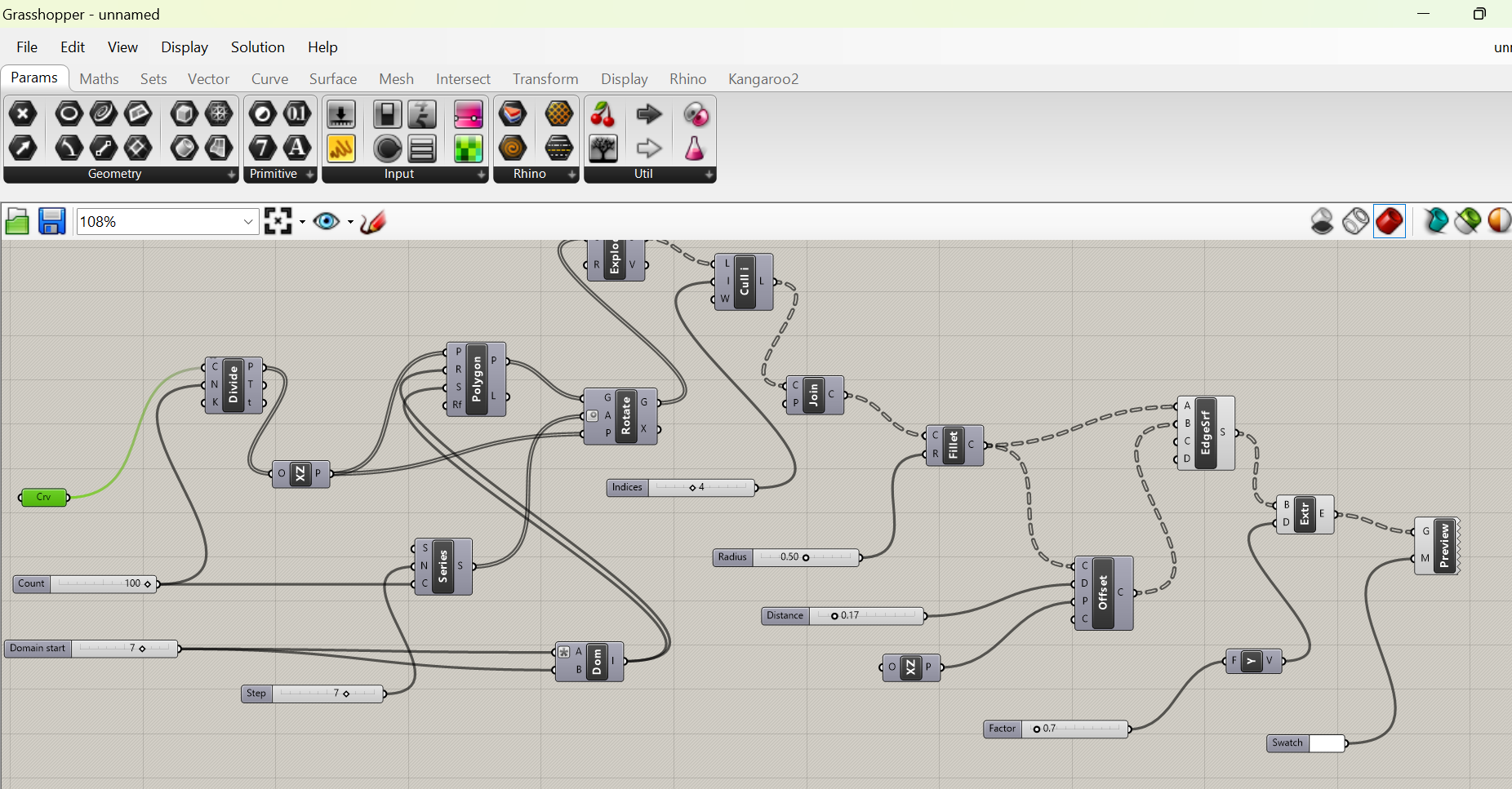
Task: Switch to the Kangaroo2 tab
Action: tap(763, 79)
